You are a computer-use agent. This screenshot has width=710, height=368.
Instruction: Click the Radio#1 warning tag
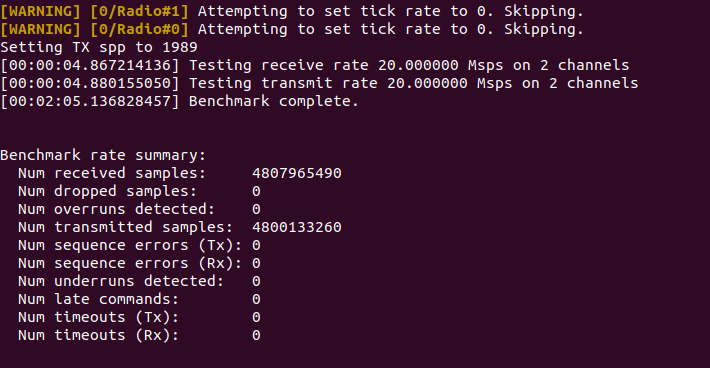(139, 11)
